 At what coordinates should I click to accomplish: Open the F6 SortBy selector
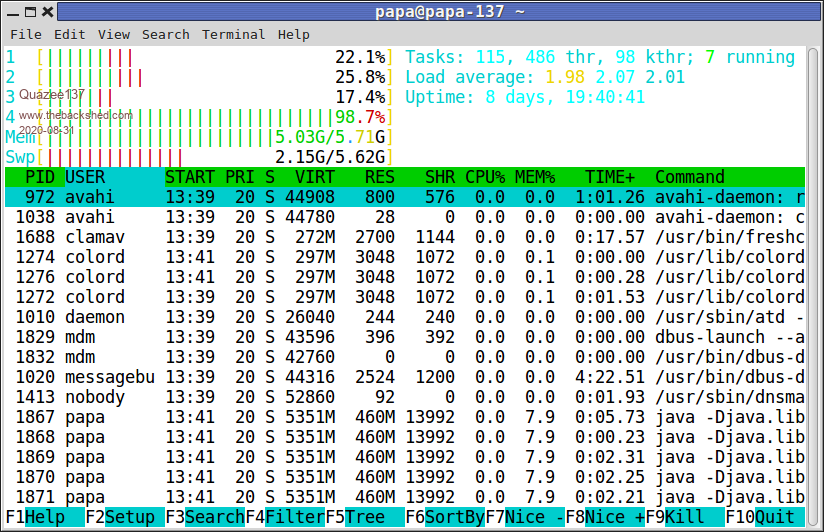445,517
